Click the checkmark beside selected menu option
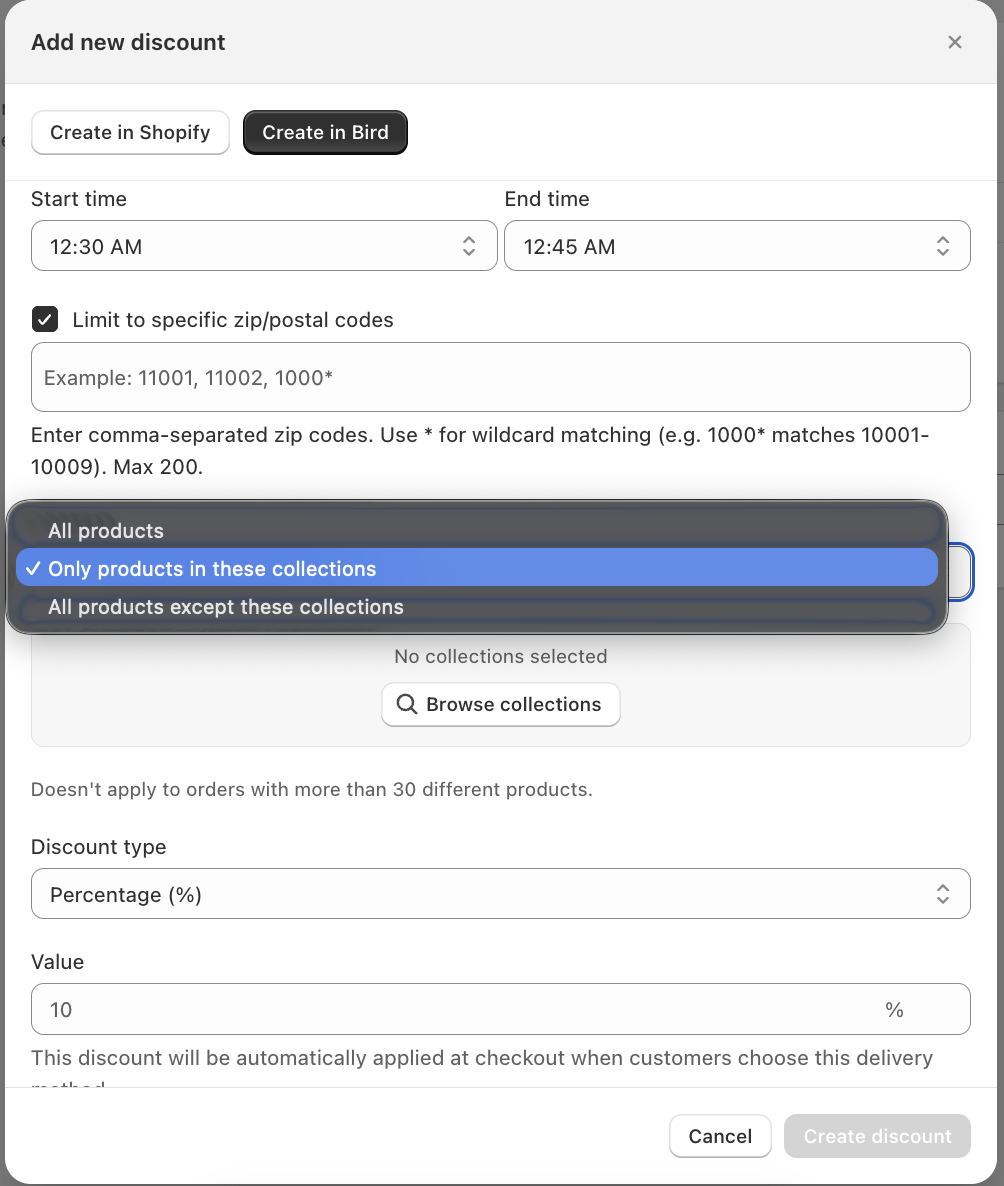 tap(33, 569)
